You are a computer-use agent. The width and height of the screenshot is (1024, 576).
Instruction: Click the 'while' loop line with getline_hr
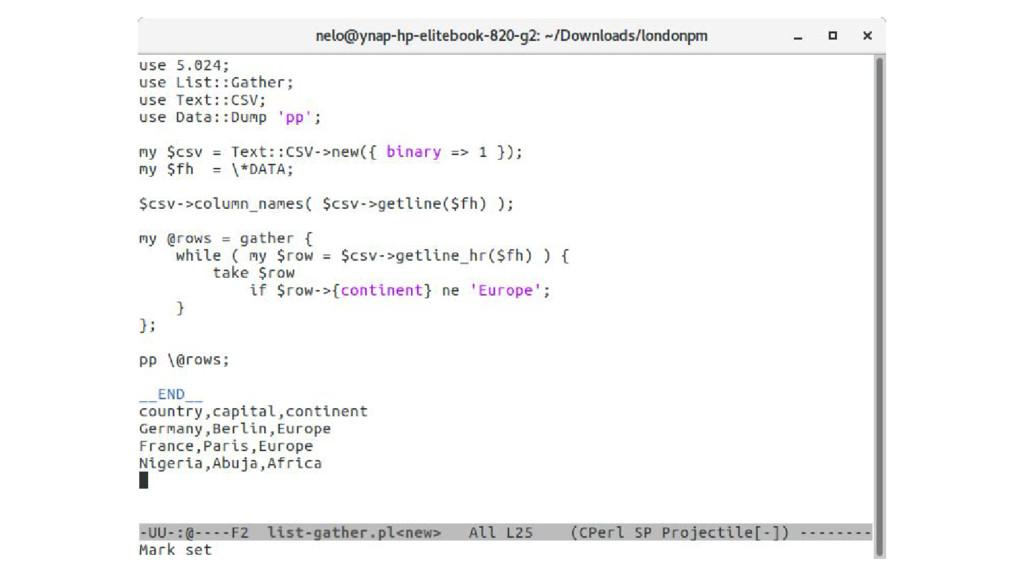[372, 256]
